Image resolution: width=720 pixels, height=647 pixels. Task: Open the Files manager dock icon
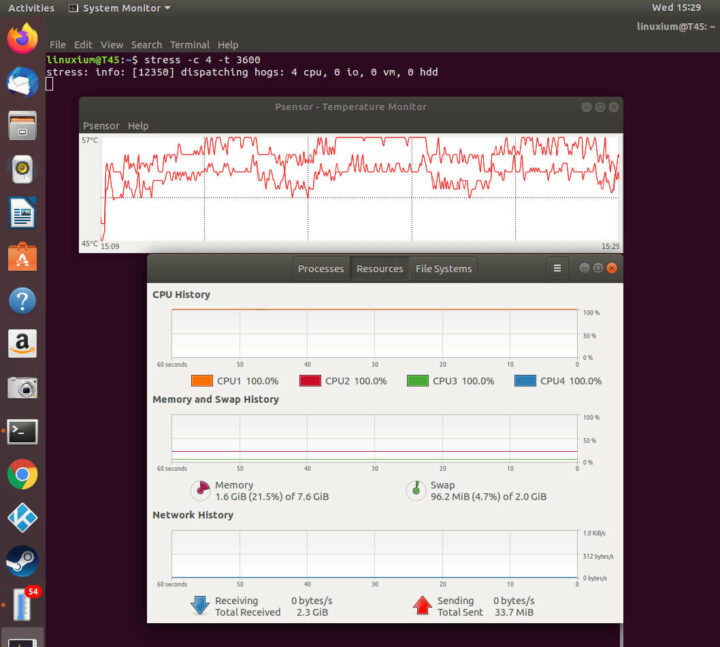[x=22, y=126]
